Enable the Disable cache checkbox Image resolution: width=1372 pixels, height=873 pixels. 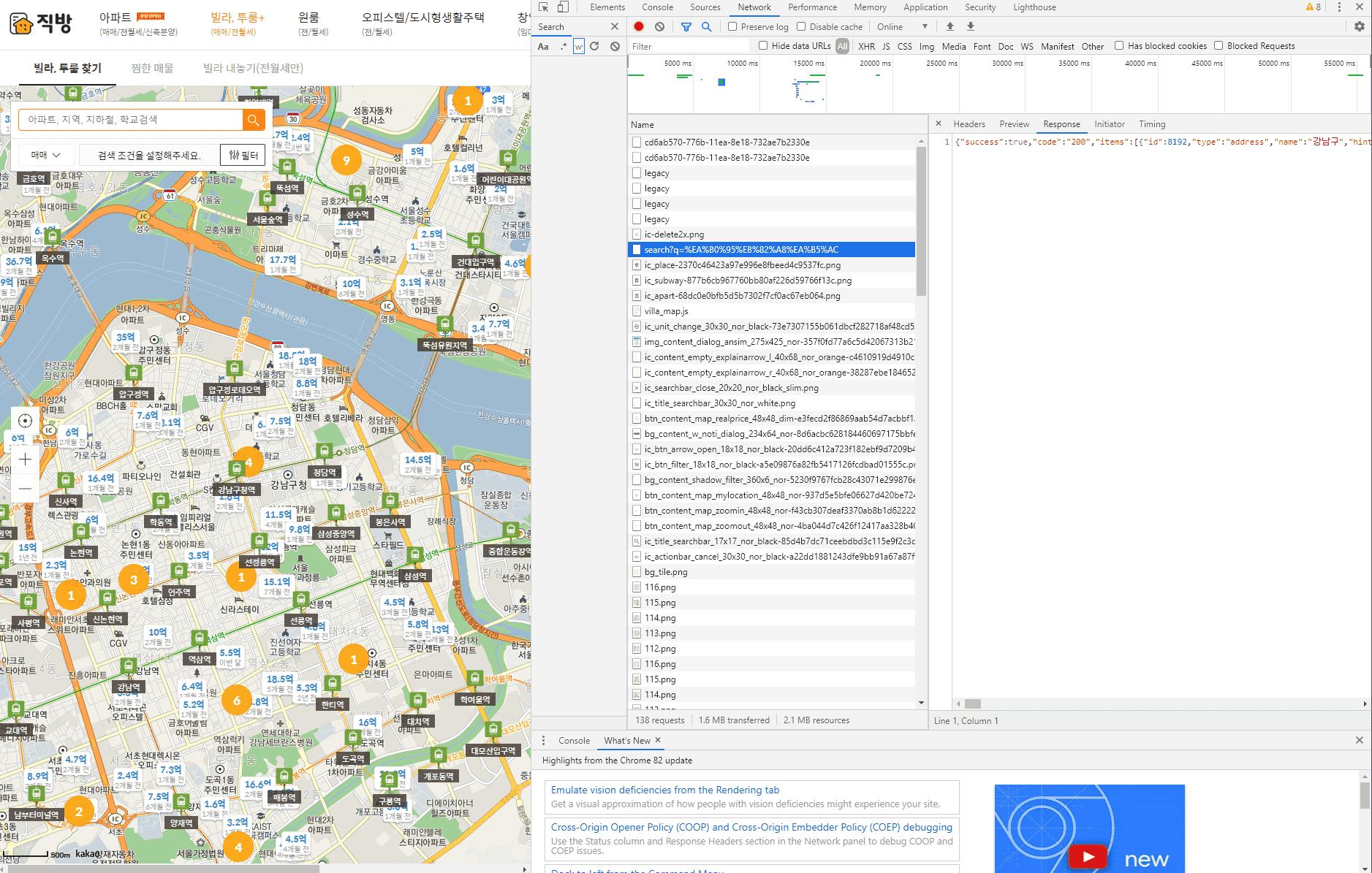pos(801,26)
